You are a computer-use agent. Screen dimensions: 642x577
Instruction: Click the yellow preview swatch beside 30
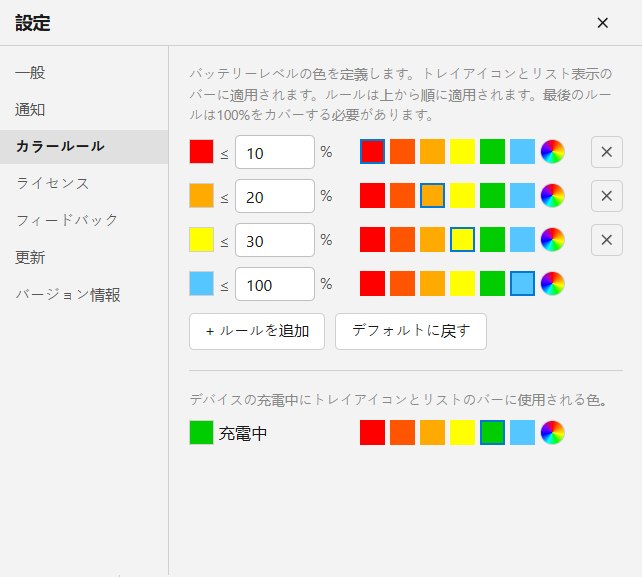point(201,240)
